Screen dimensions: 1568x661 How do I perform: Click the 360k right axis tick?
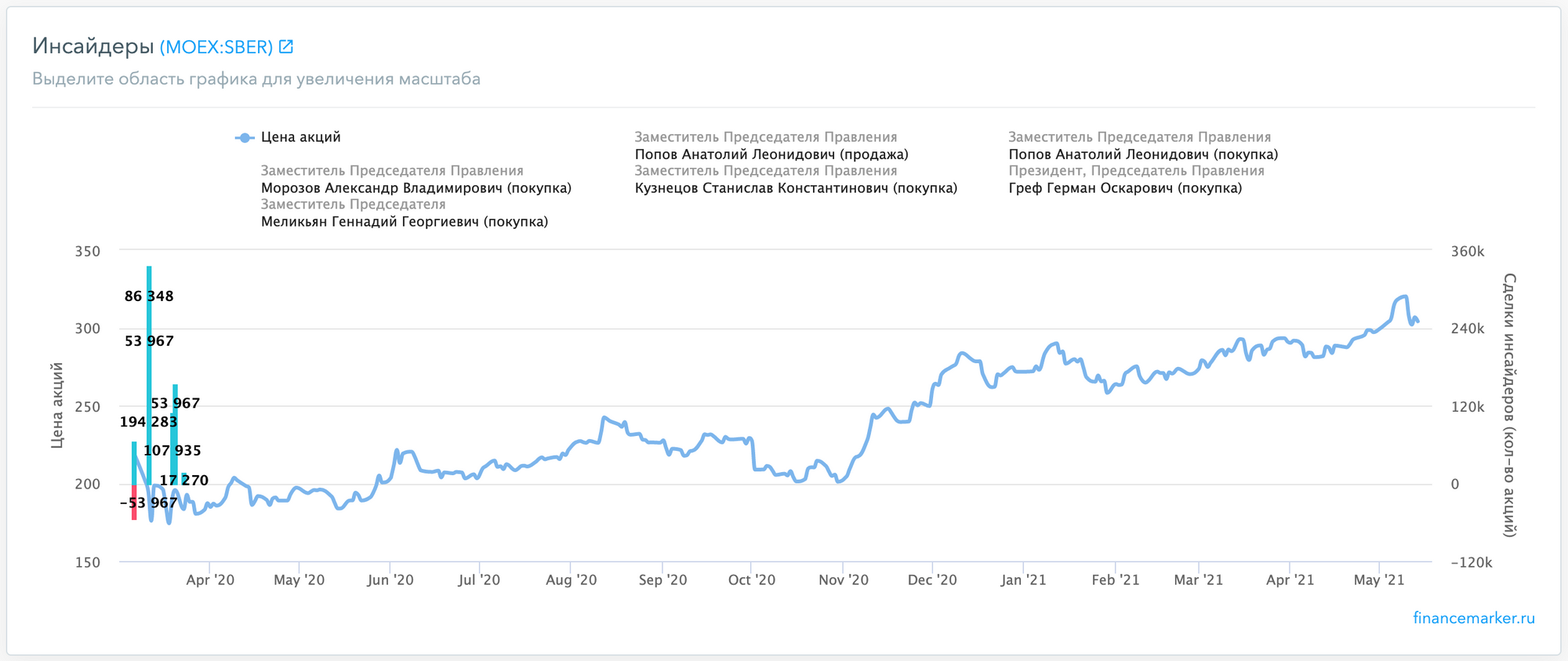coord(1468,252)
